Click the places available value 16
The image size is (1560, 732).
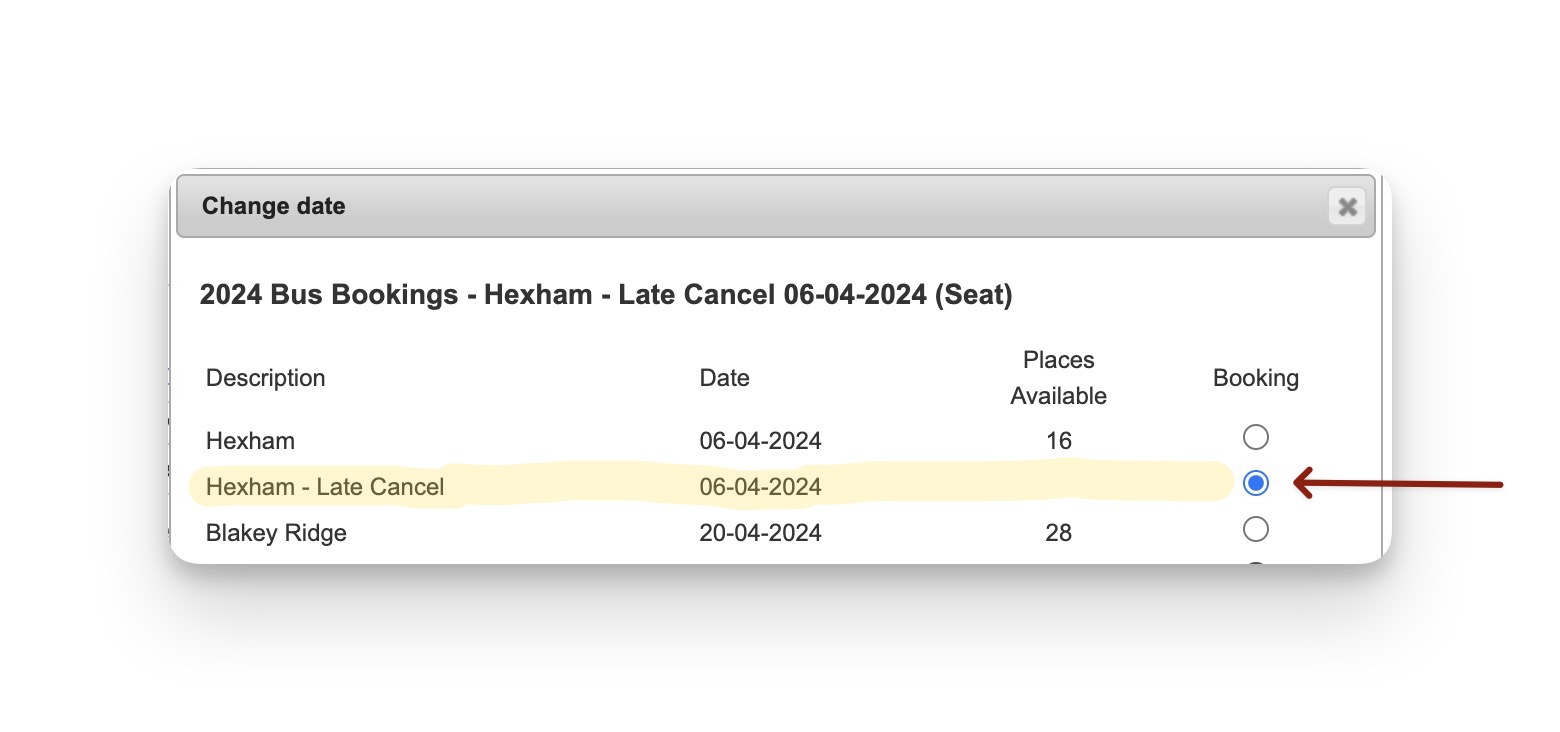[x=1057, y=440]
